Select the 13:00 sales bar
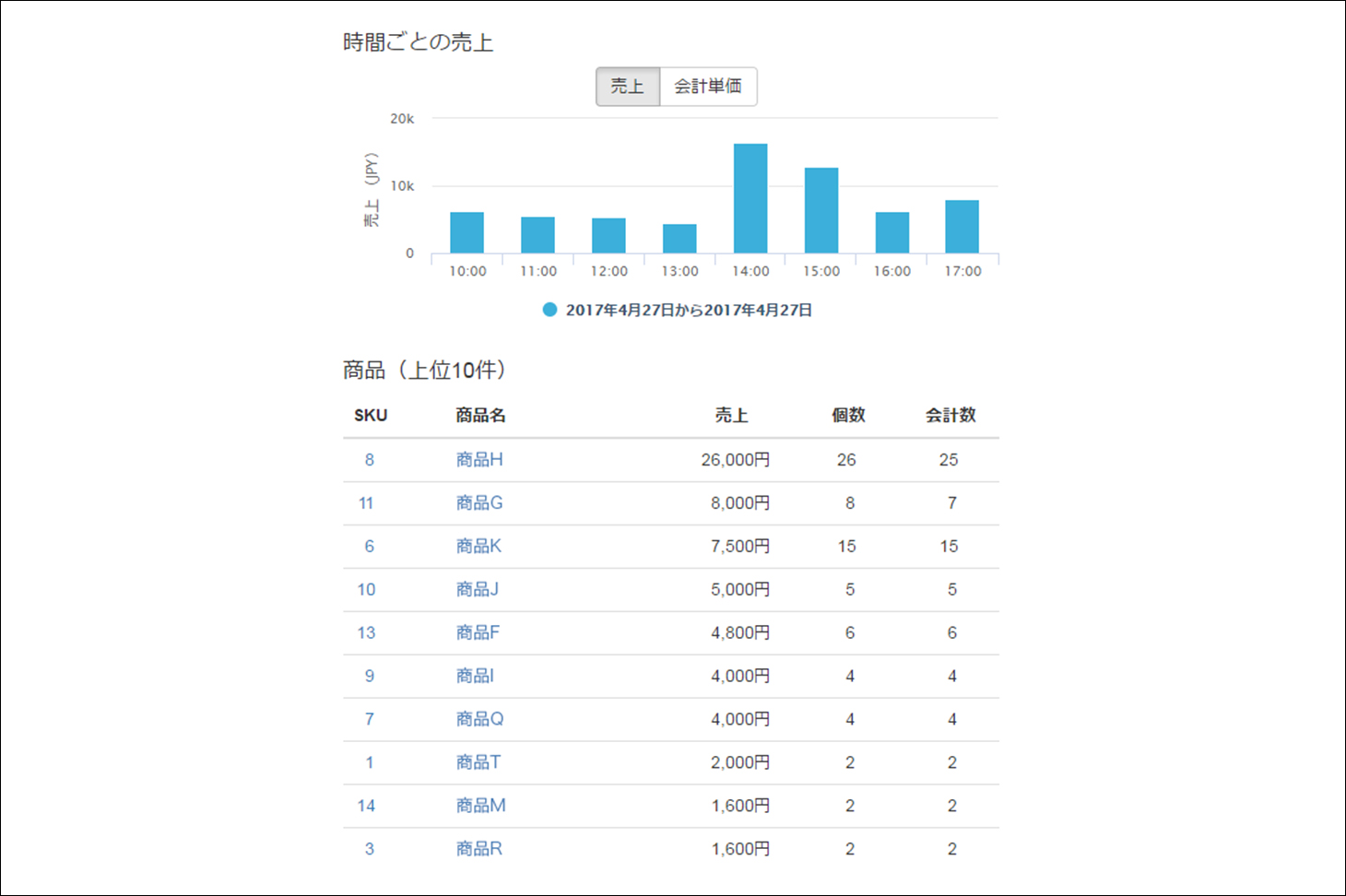The height and width of the screenshot is (896, 1346). (679, 239)
